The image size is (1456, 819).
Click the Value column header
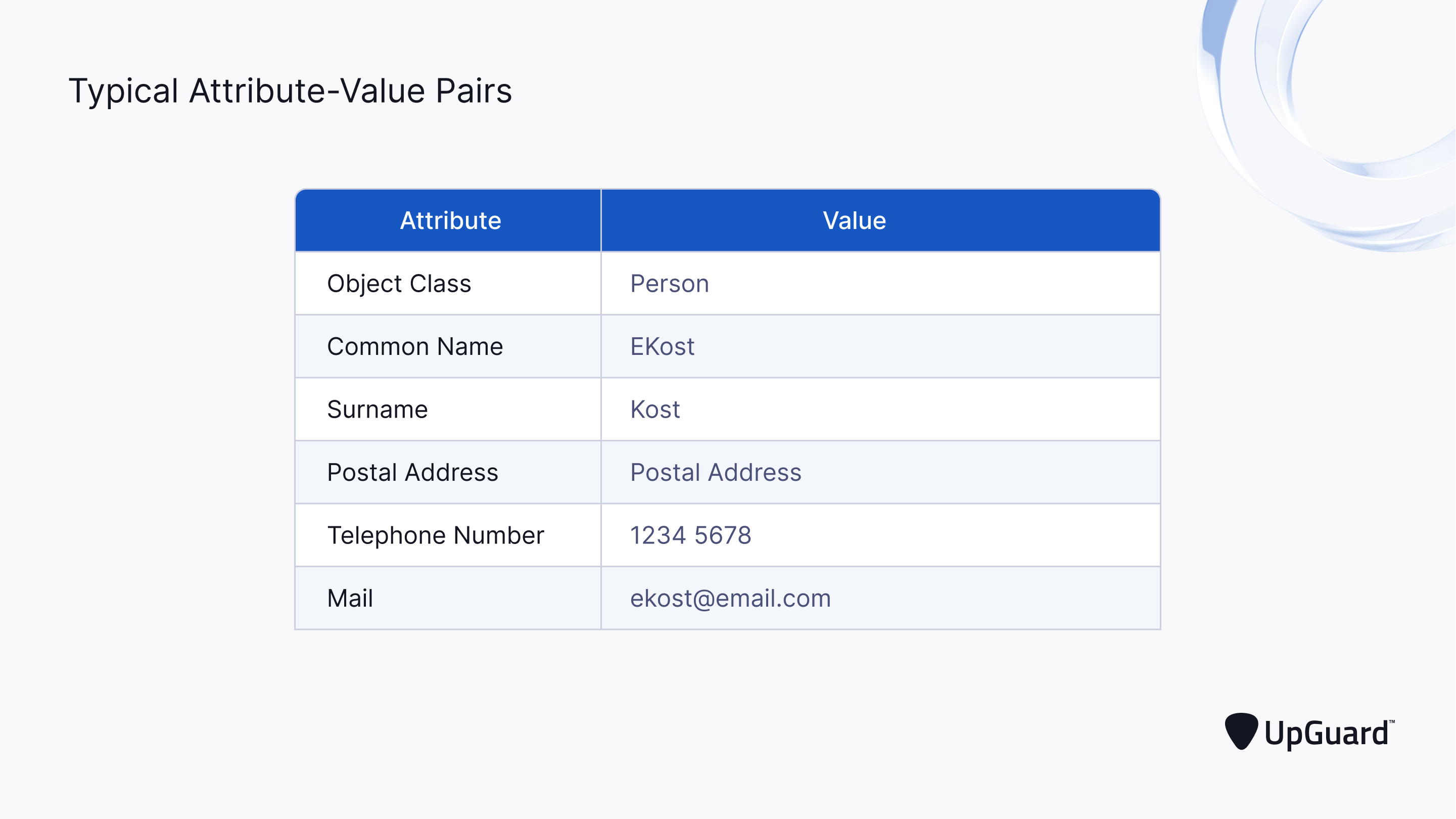coord(854,220)
